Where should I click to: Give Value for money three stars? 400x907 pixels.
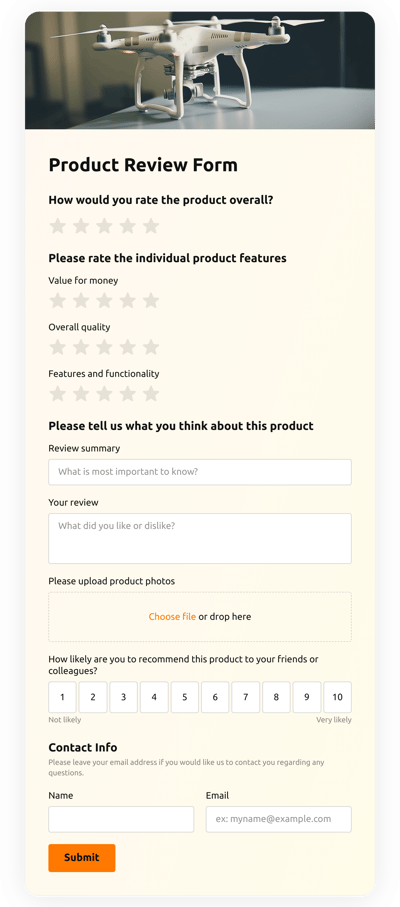104,301
